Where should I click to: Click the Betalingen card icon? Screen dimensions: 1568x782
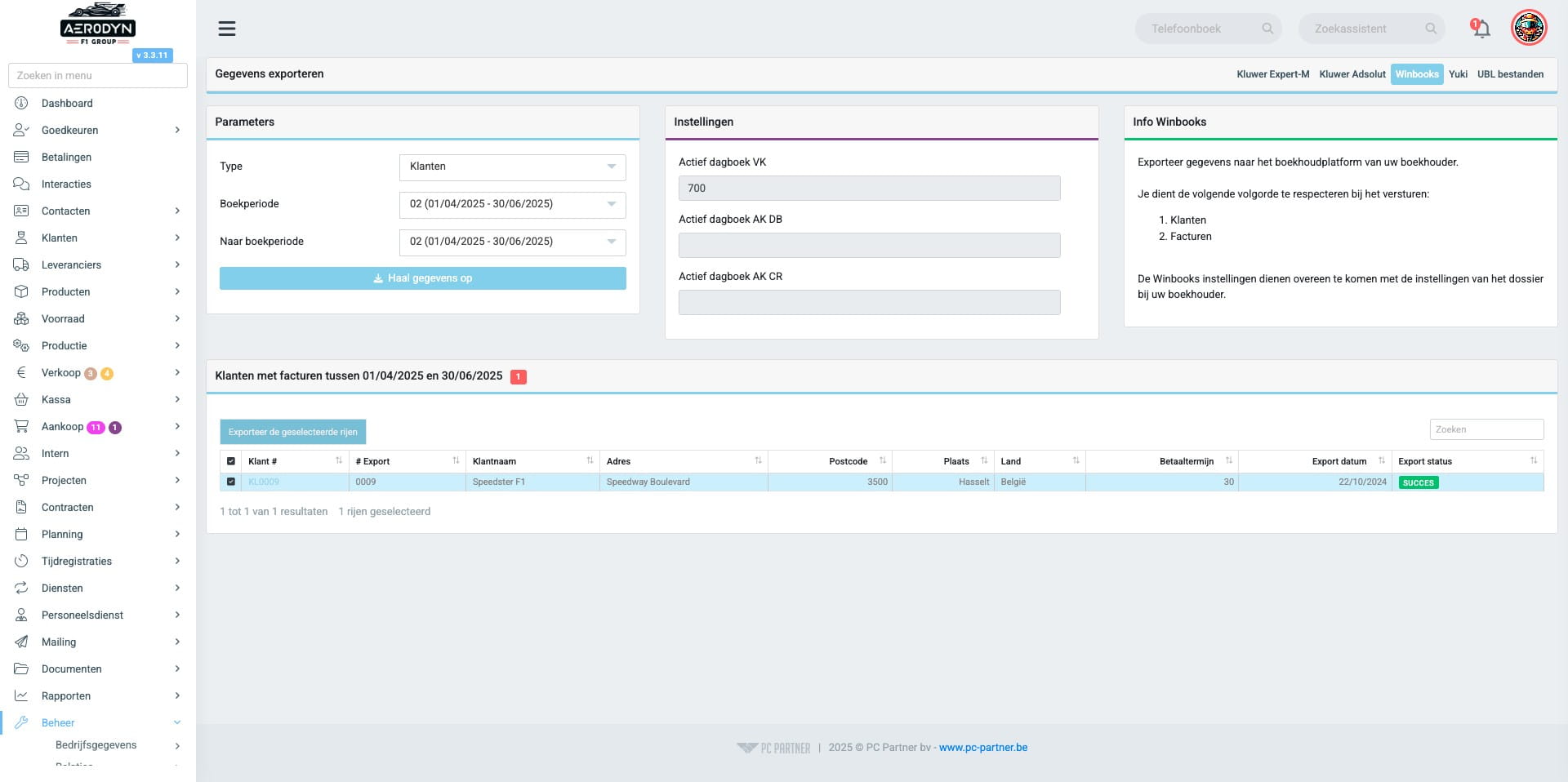[x=21, y=157]
